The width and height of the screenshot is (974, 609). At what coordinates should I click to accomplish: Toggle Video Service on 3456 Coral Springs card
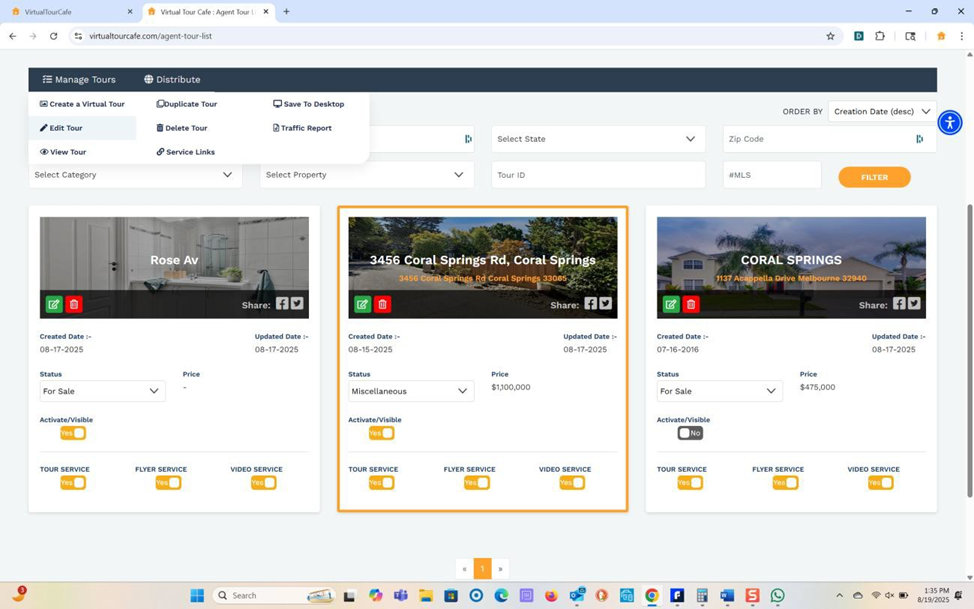pos(572,483)
